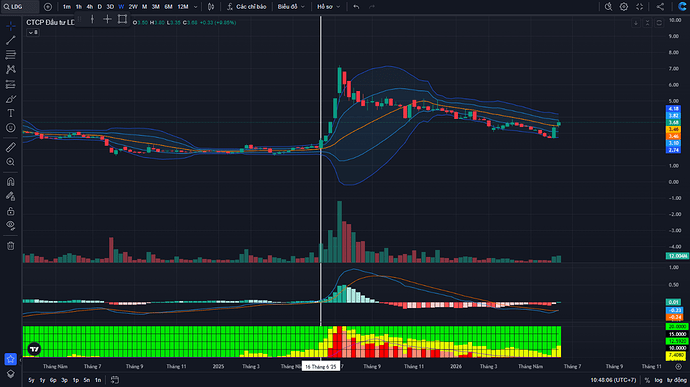Set date range to 6p
The width and height of the screenshot is (690, 387).
click(53, 380)
